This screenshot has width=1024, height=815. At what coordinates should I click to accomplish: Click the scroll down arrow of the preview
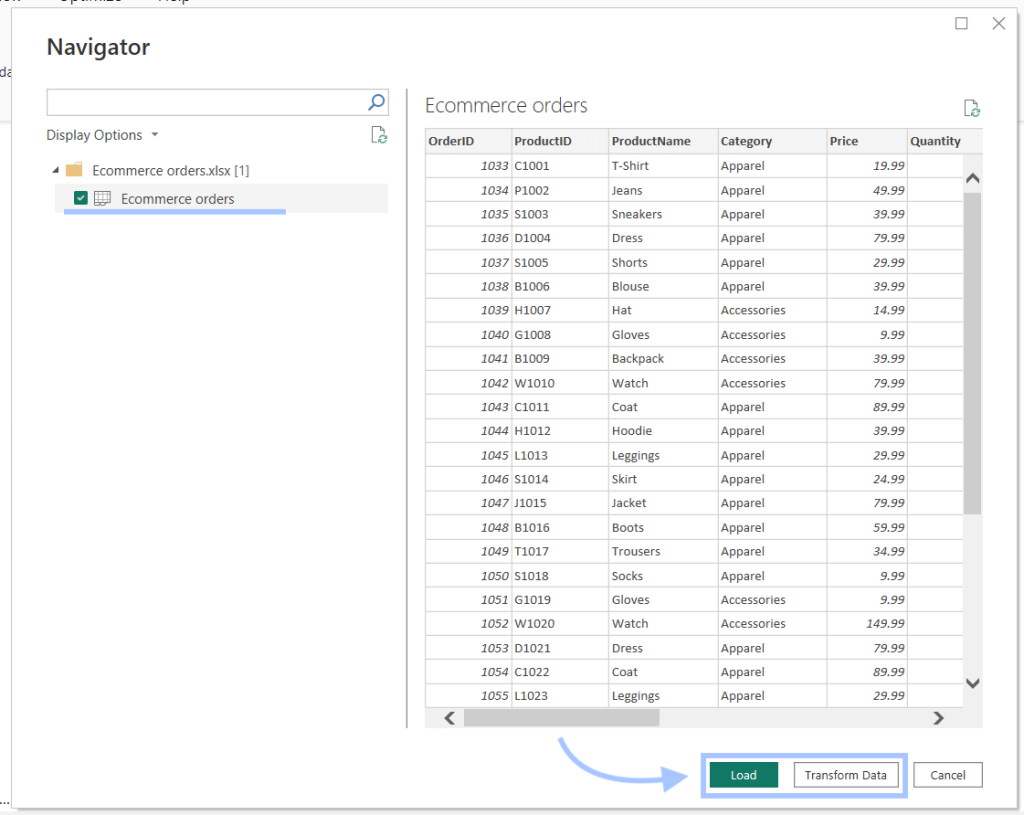[x=972, y=683]
